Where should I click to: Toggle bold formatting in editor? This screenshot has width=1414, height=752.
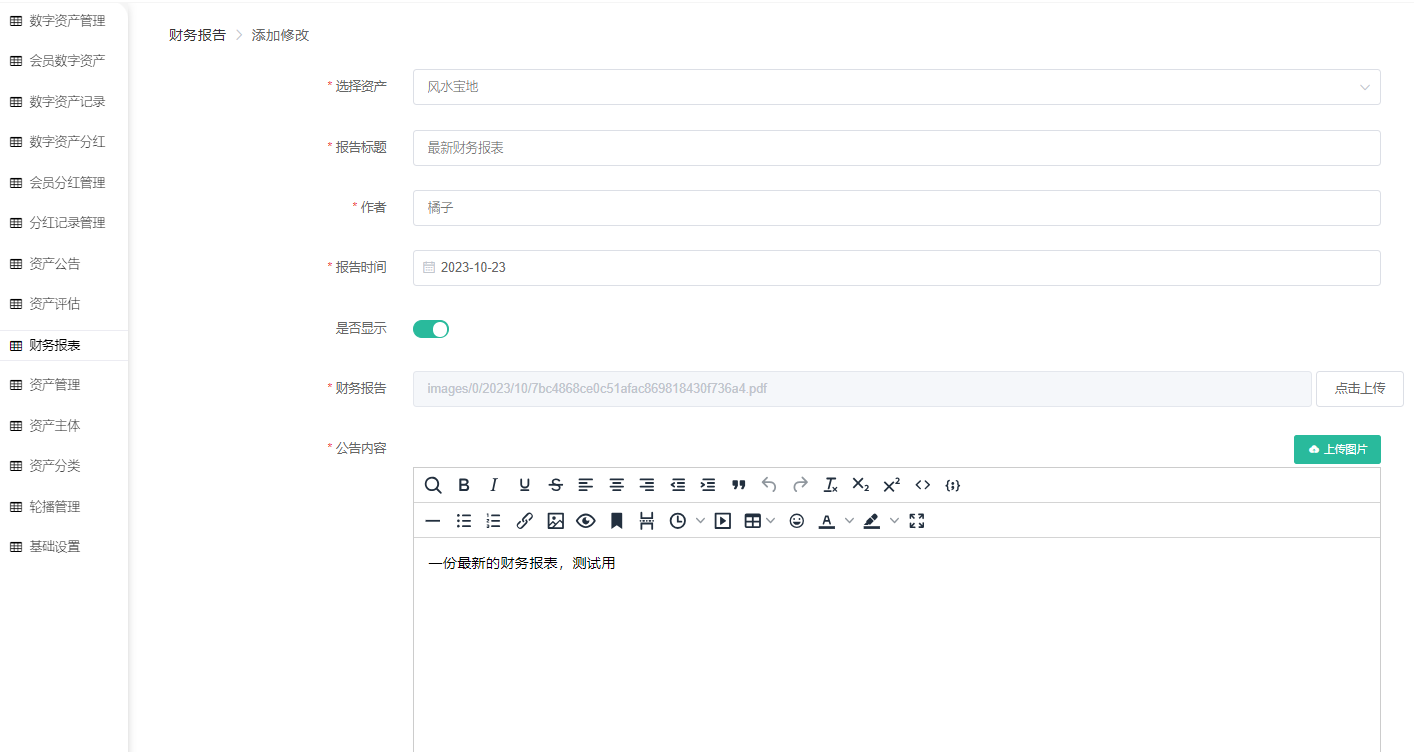[x=464, y=485]
